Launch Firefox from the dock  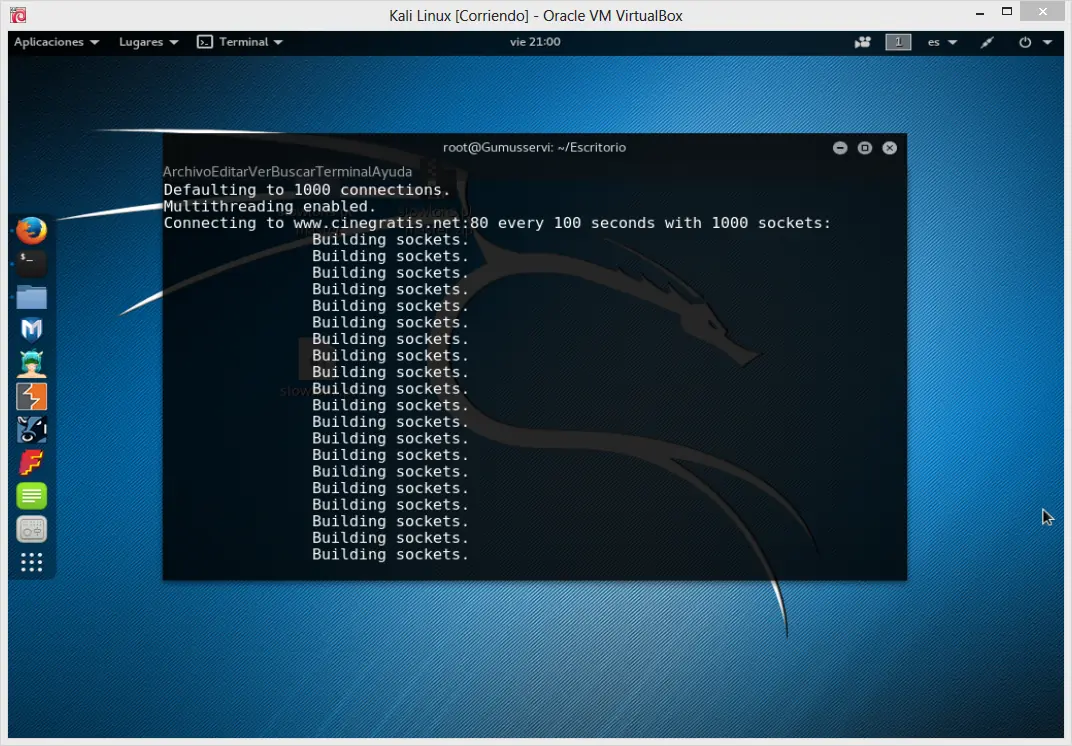(31, 231)
